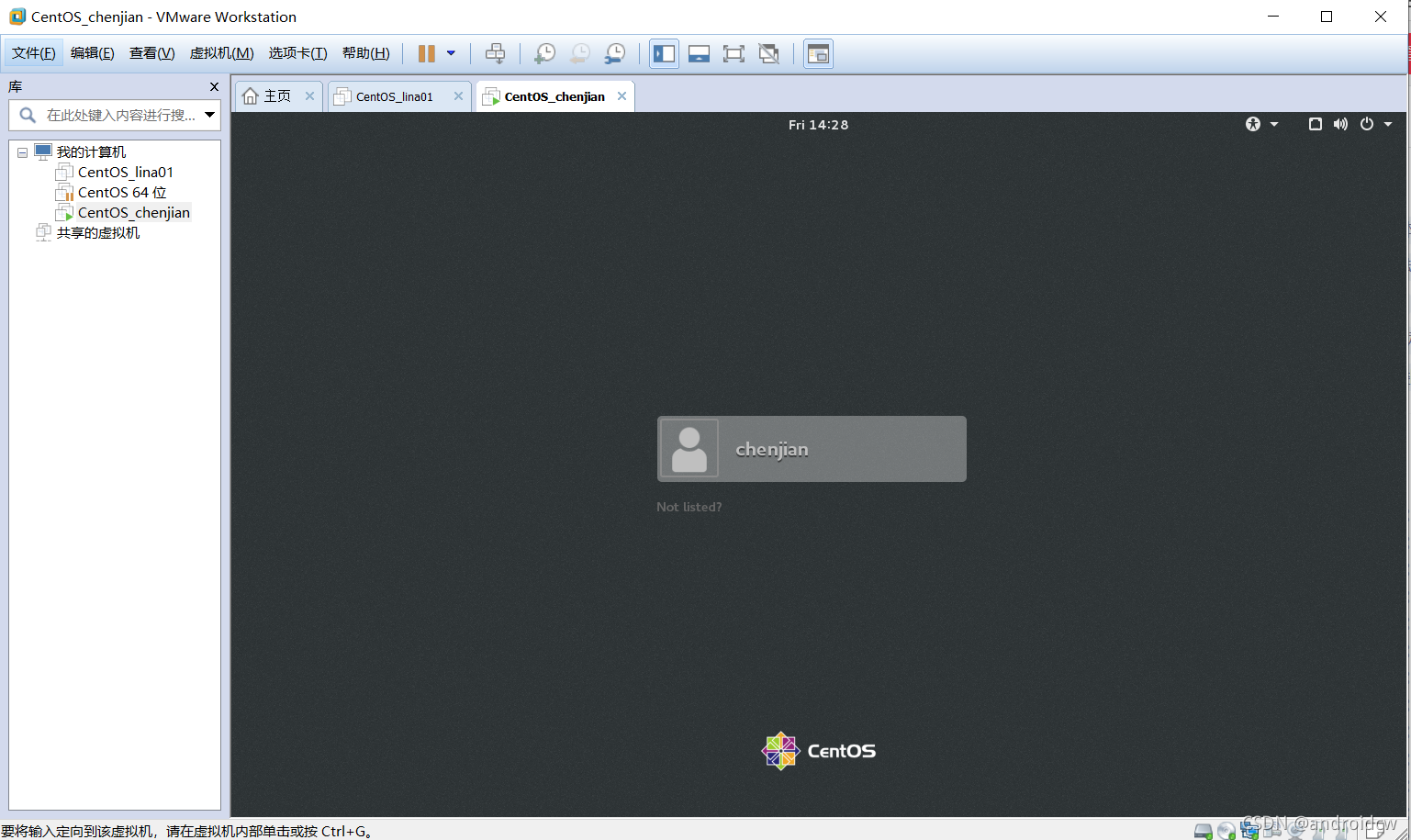Click the CentOS_chenjian VM icon in library tree

64,213
